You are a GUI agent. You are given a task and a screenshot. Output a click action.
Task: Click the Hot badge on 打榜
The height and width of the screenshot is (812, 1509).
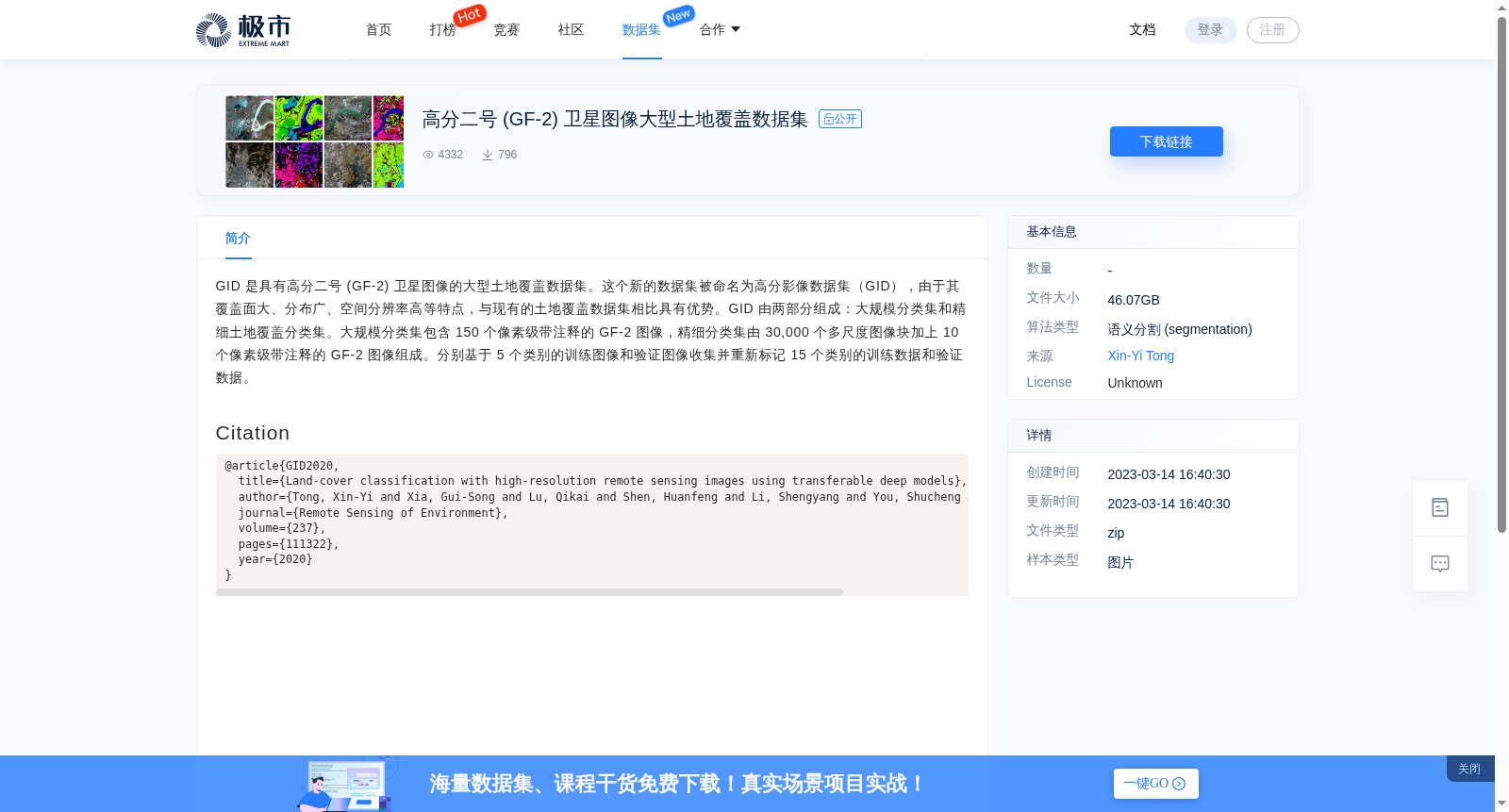[x=470, y=15]
